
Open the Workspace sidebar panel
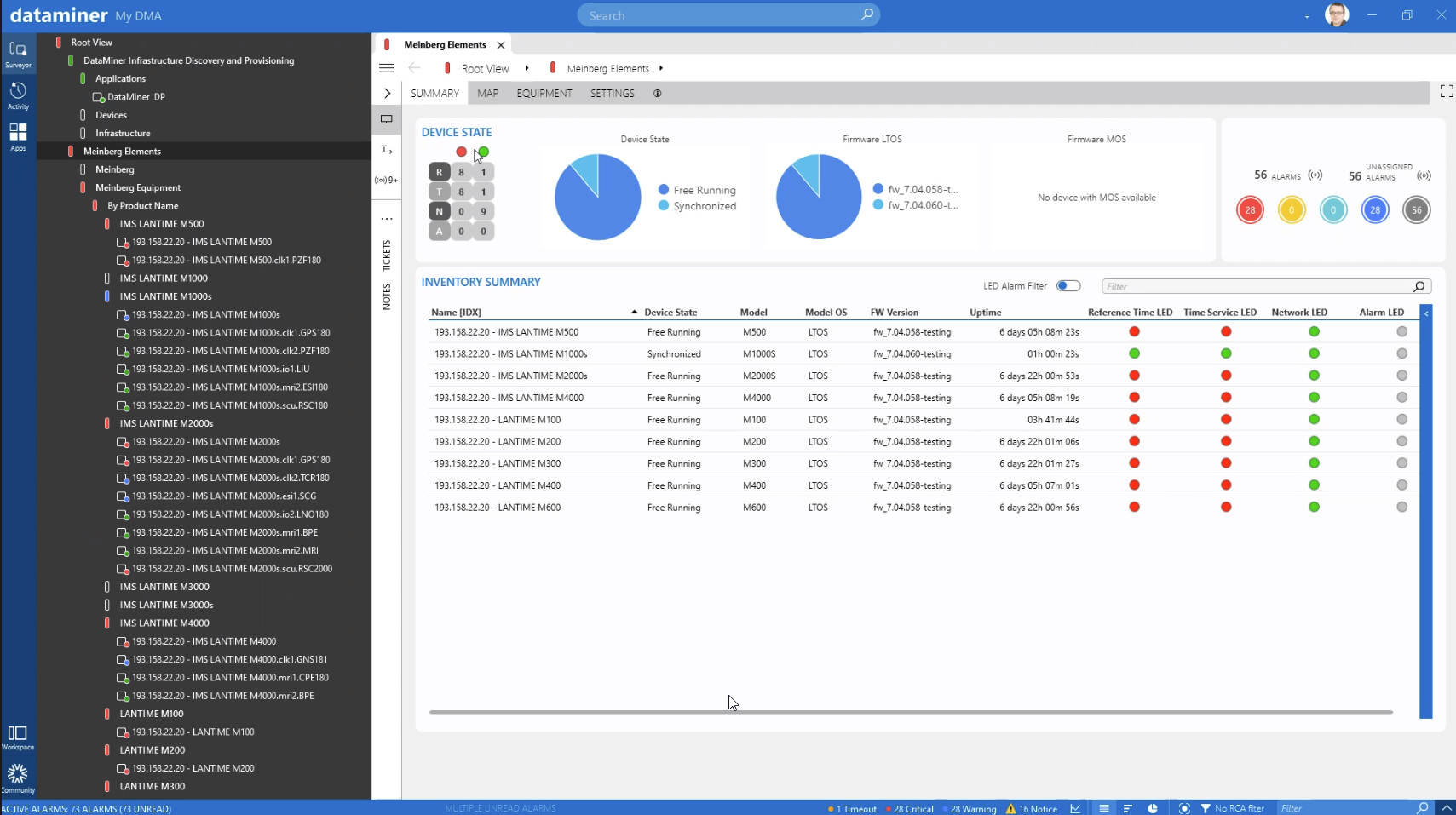pyautogui.click(x=18, y=738)
